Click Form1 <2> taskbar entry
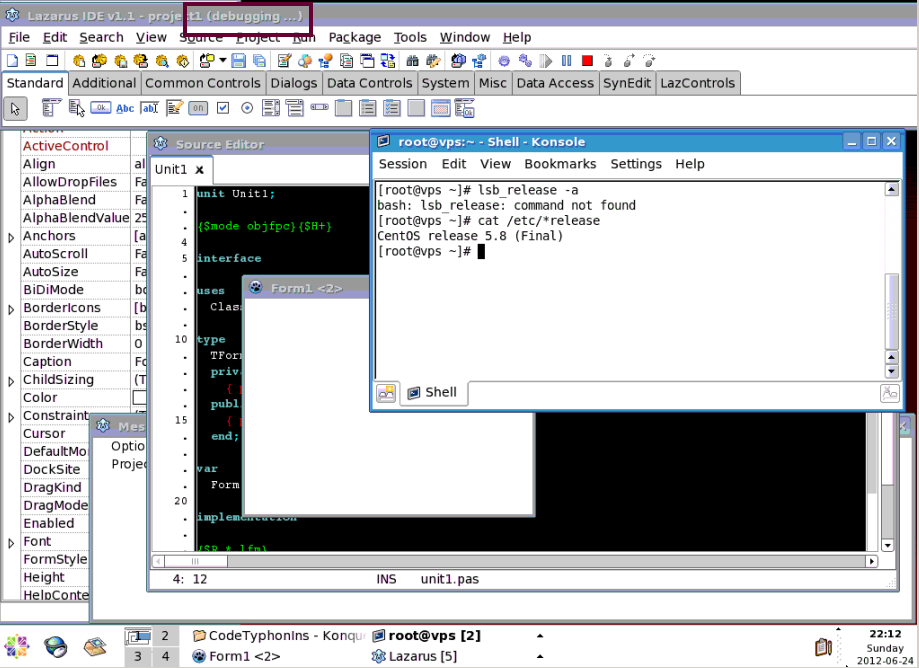The width and height of the screenshot is (919, 668). 236,656
